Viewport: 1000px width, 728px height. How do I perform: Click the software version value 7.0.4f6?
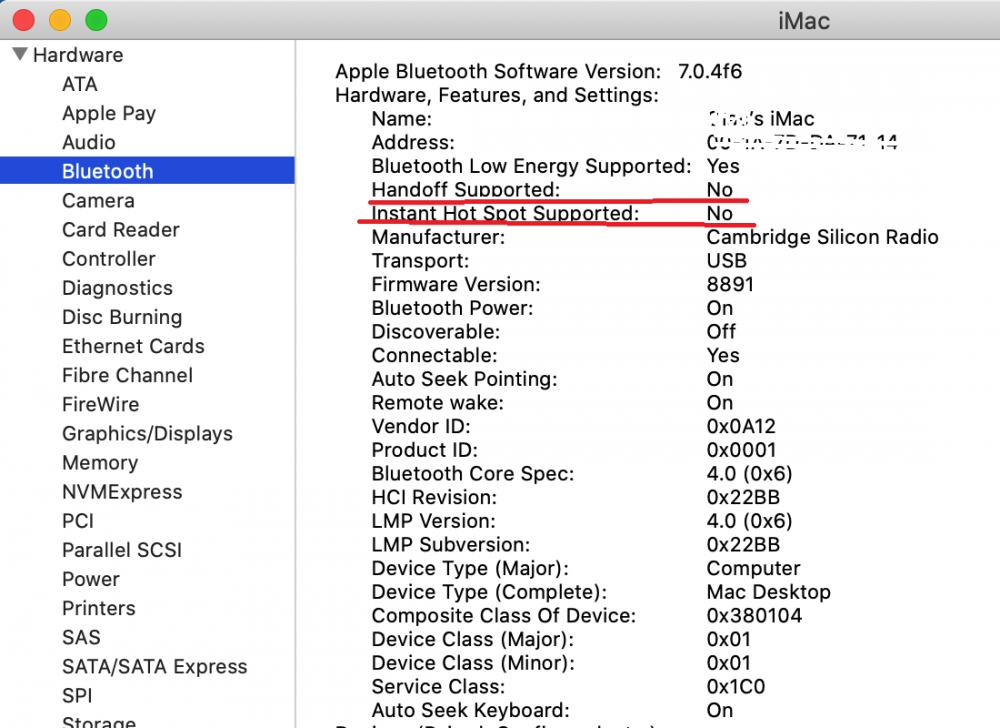click(710, 71)
